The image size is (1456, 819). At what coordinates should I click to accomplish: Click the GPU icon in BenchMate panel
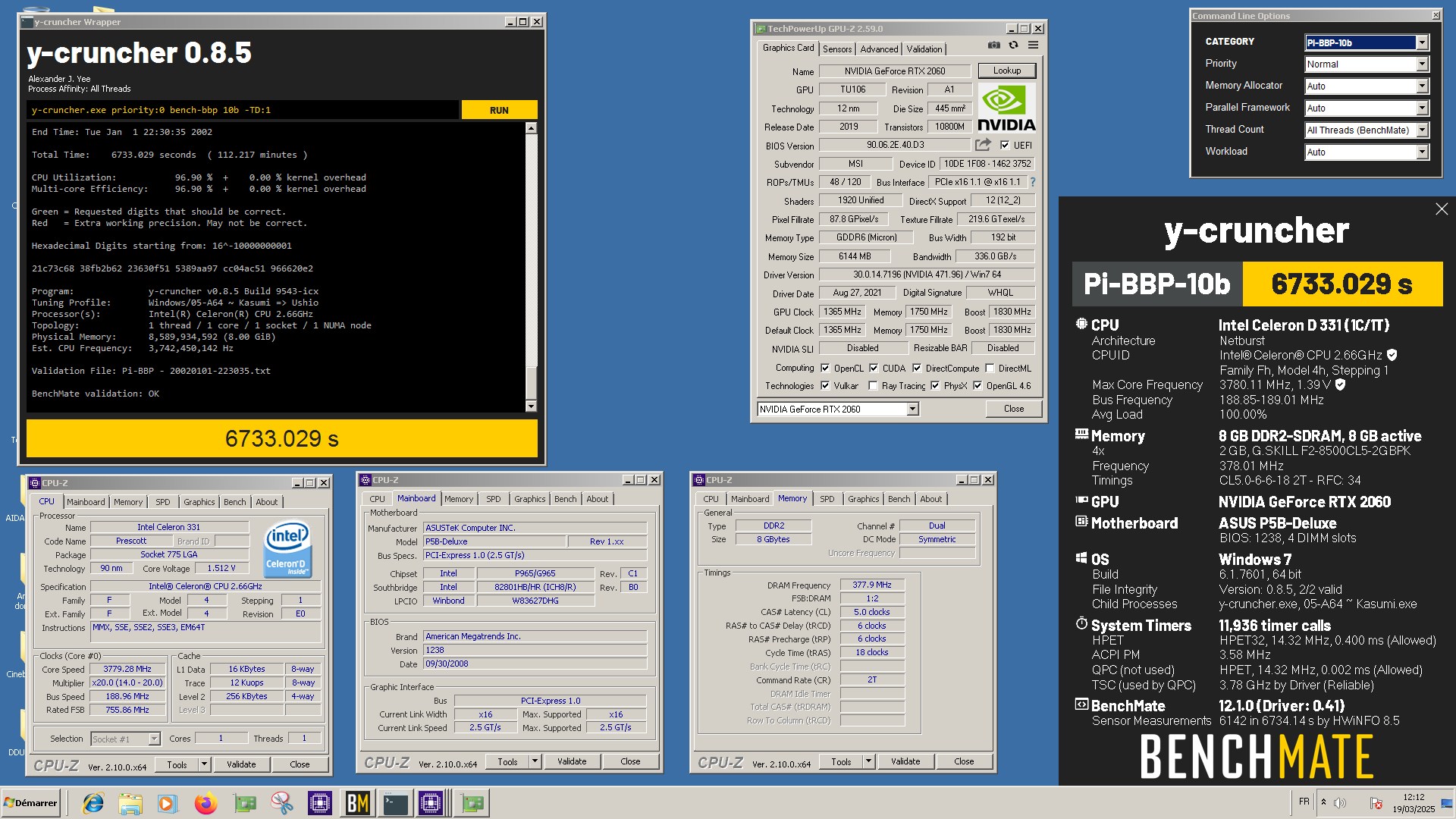[x=1081, y=500]
